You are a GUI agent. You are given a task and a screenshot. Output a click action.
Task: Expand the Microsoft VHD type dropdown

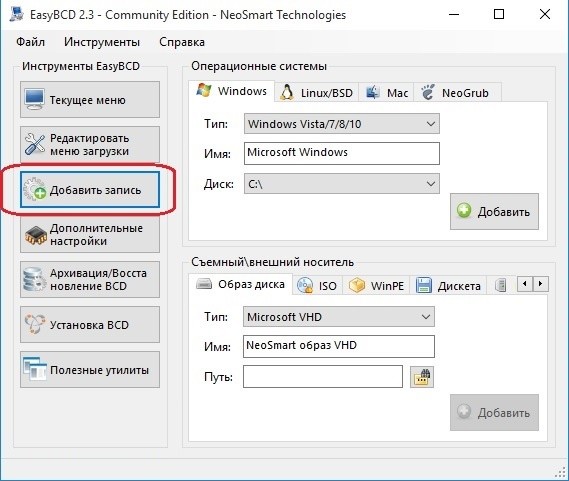339,317
